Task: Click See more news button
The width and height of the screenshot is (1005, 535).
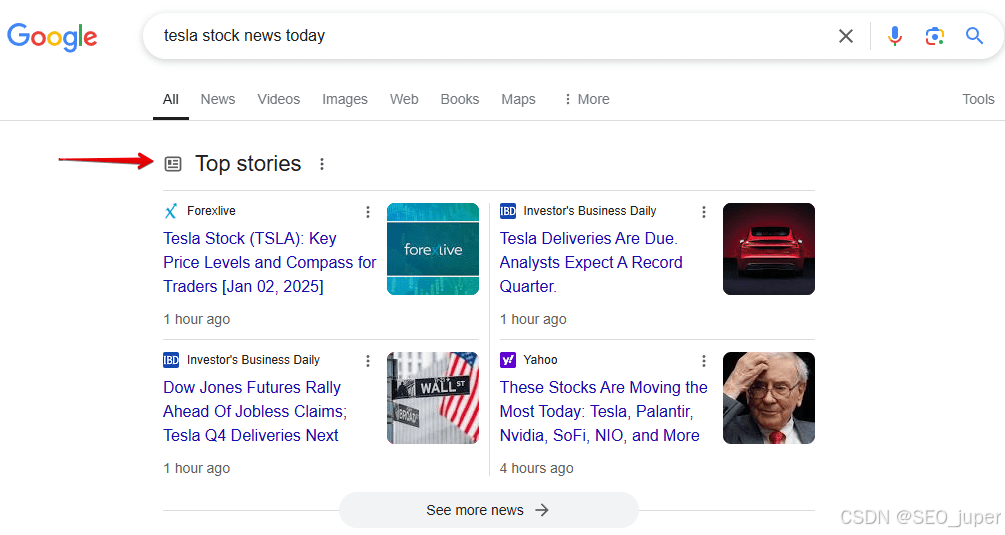Action: pos(488,510)
